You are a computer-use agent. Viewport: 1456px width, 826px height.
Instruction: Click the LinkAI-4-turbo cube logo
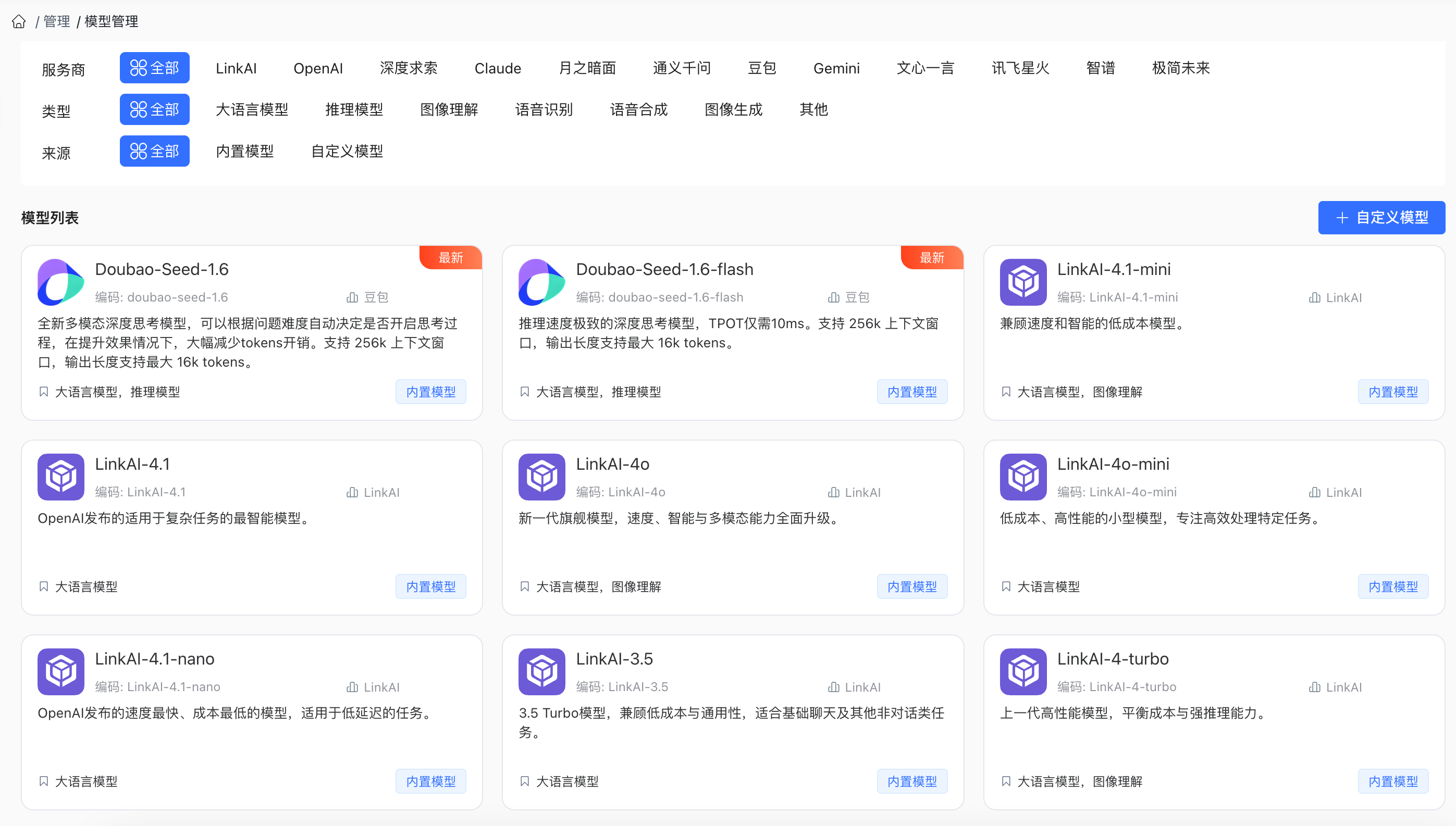click(x=1023, y=672)
